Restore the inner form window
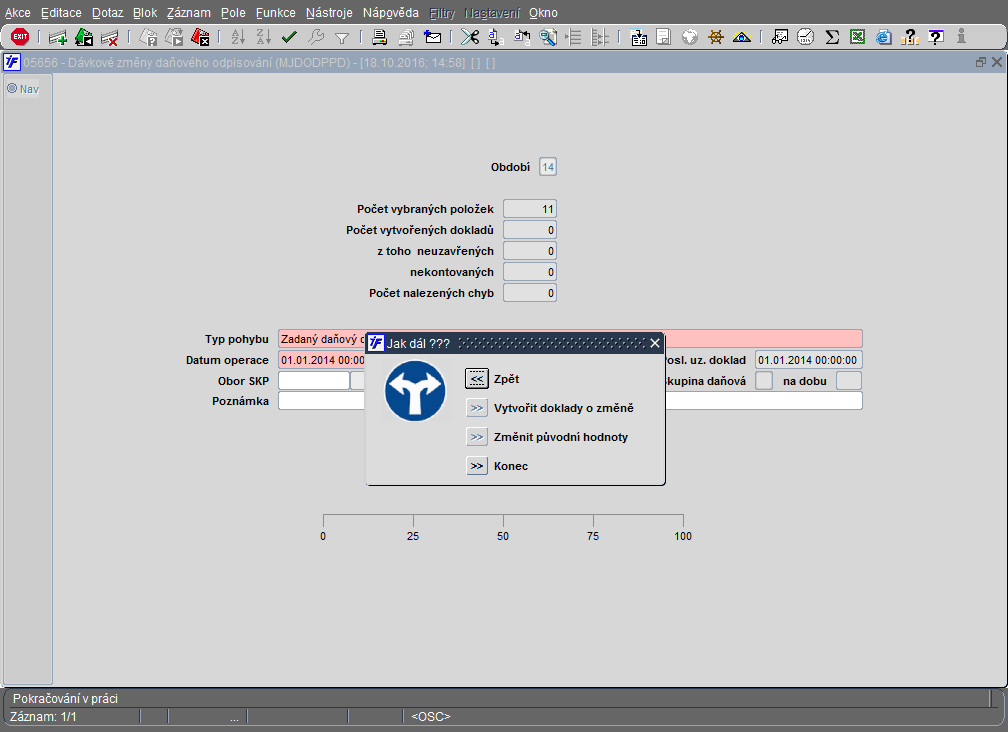 click(980, 62)
